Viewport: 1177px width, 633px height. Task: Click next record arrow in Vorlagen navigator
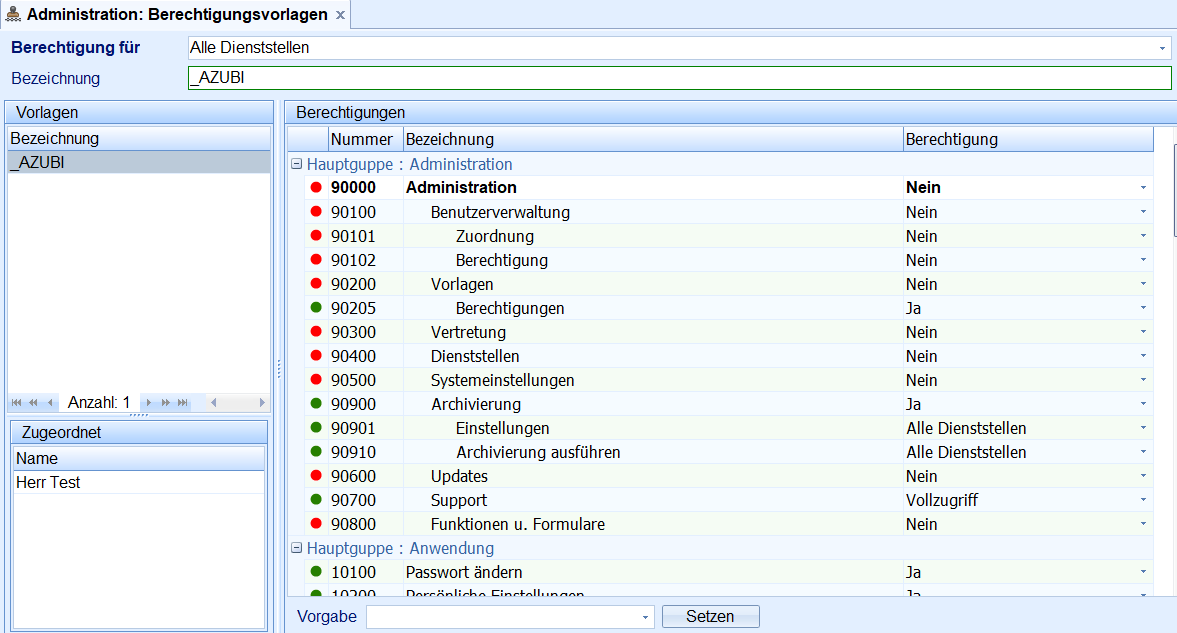click(149, 403)
